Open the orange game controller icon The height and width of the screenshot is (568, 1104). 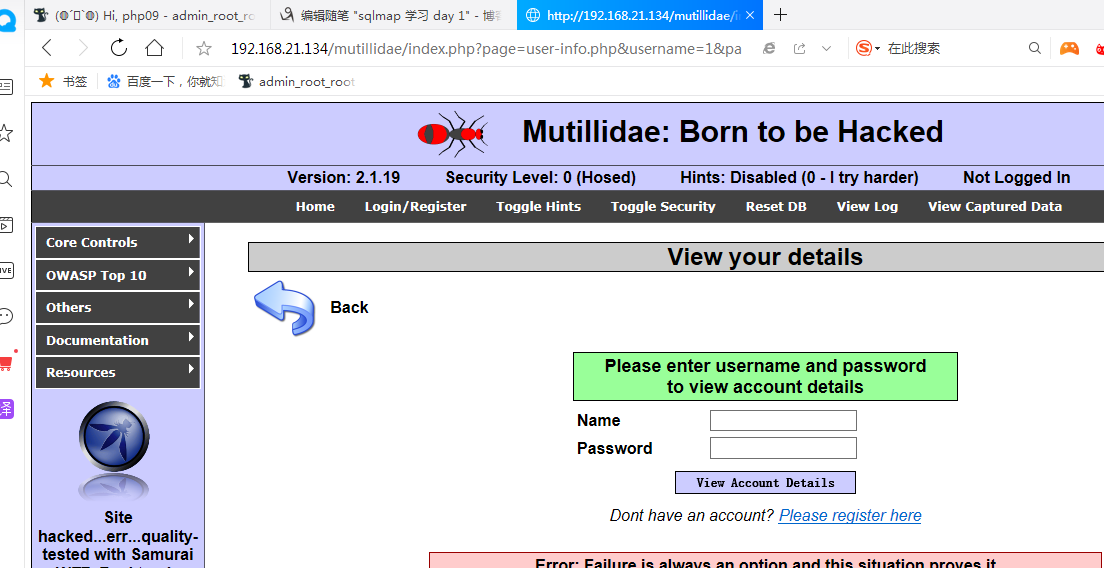[x=1069, y=48]
